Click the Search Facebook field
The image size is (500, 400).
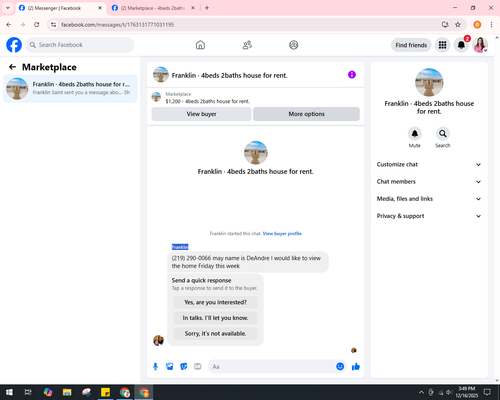tap(80, 45)
